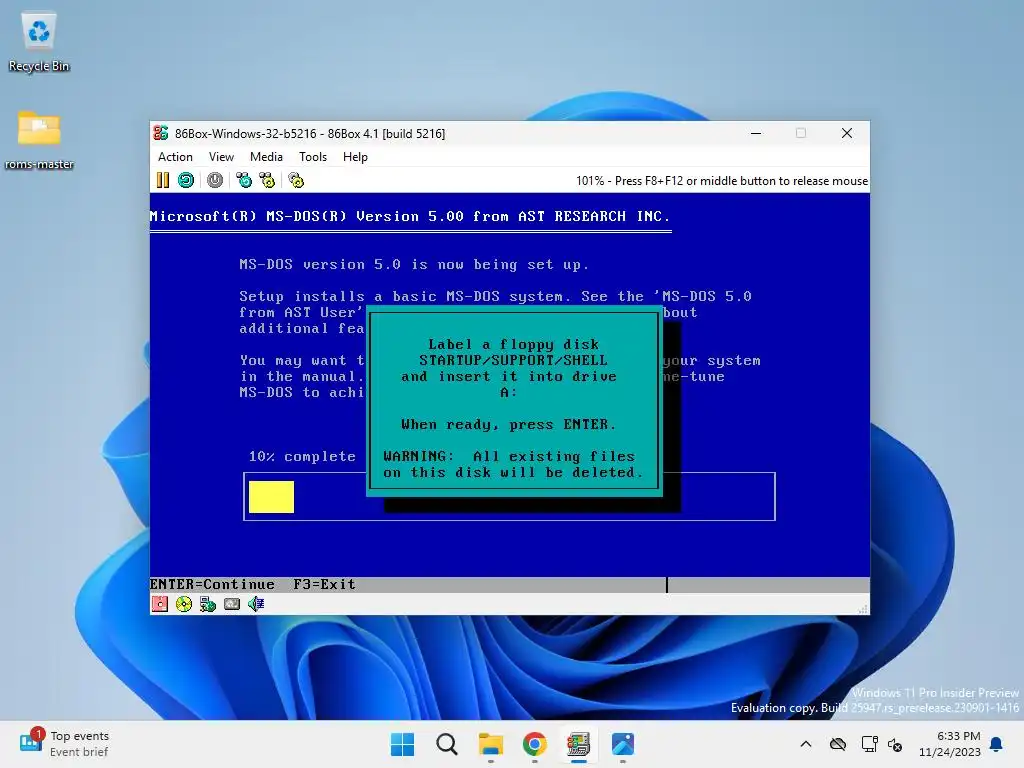The height and width of the screenshot is (768, 1024).
Task: Click the 86Box icon in the taskbar
Action: point(579,744)
